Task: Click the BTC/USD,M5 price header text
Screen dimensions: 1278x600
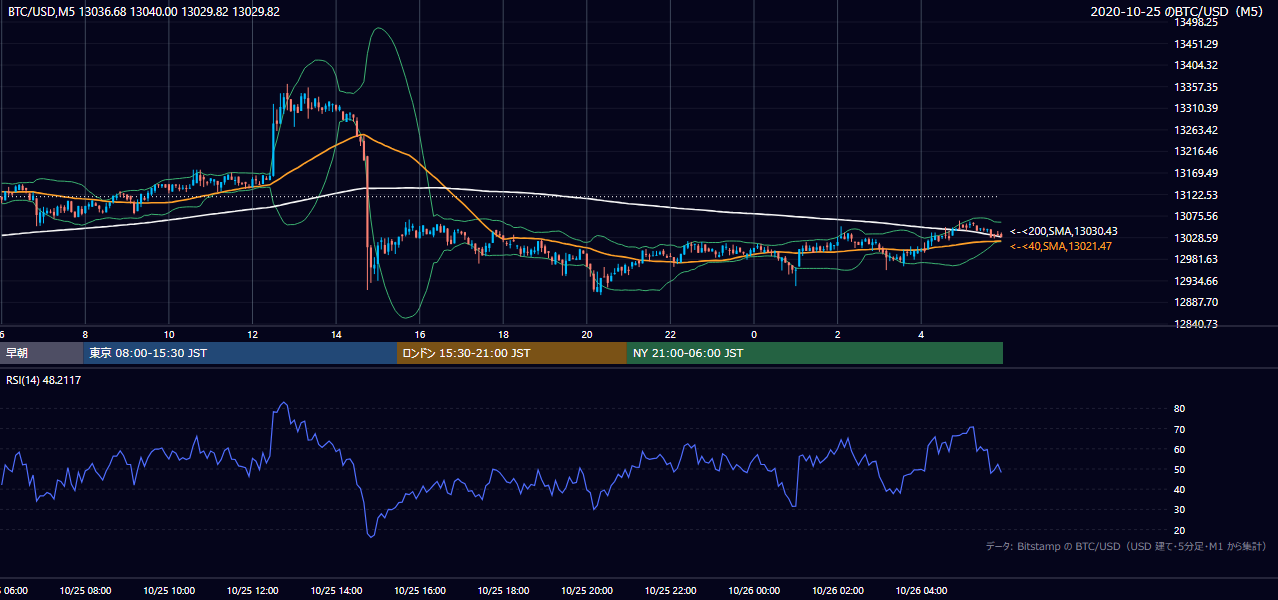Action: 144,12
